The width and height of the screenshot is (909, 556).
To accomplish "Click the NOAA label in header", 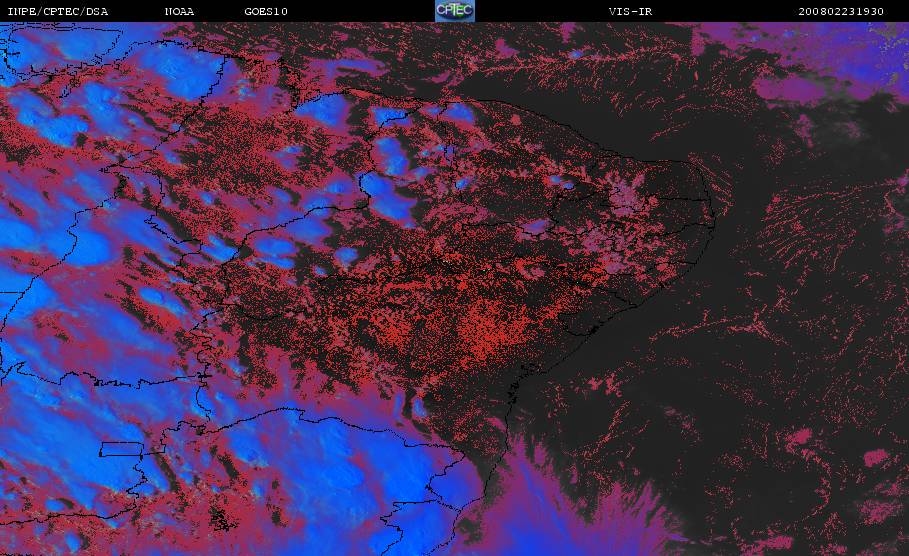I will point(179,12).
